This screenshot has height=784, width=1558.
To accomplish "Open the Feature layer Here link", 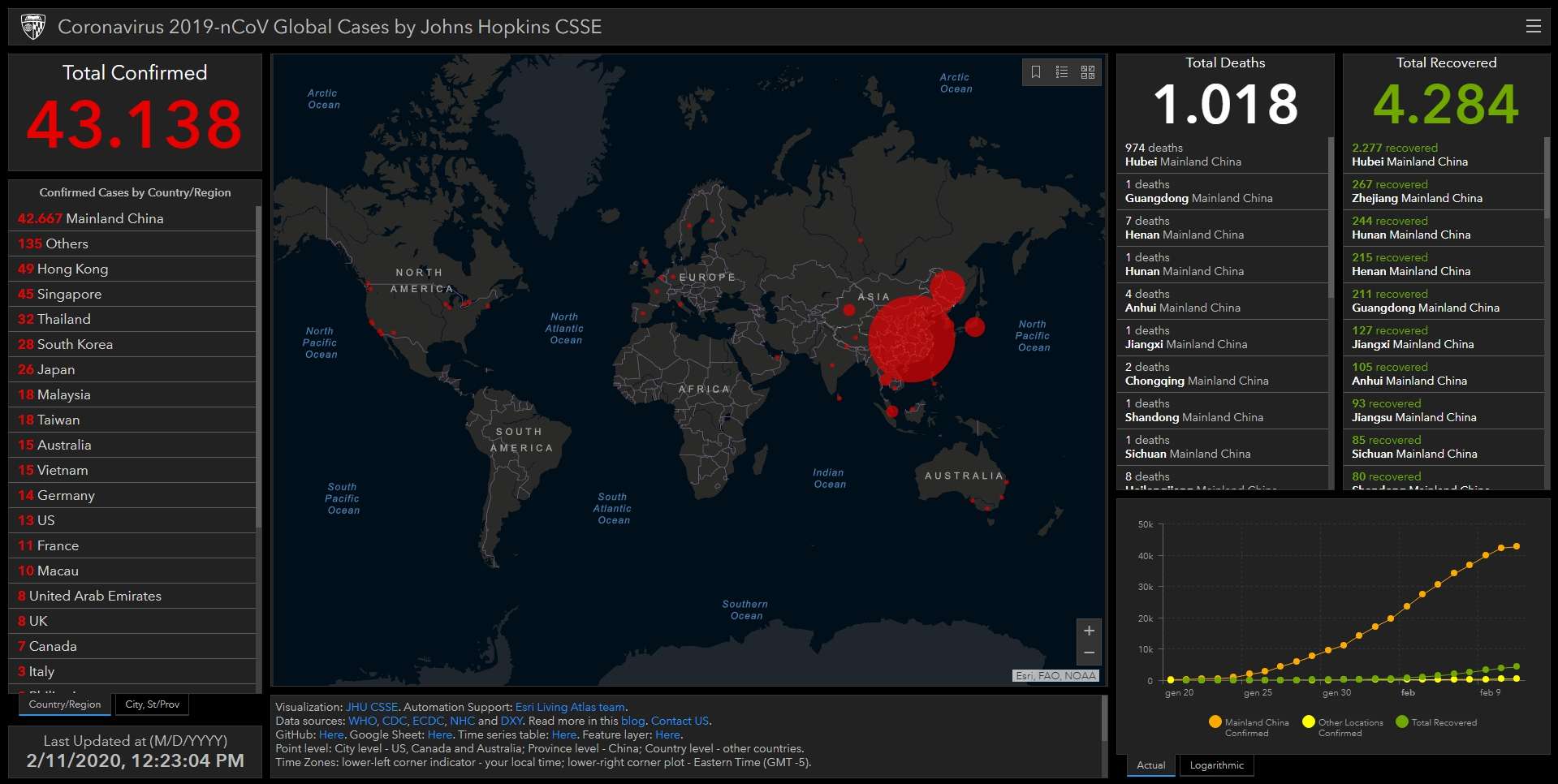I will (667, 734).
